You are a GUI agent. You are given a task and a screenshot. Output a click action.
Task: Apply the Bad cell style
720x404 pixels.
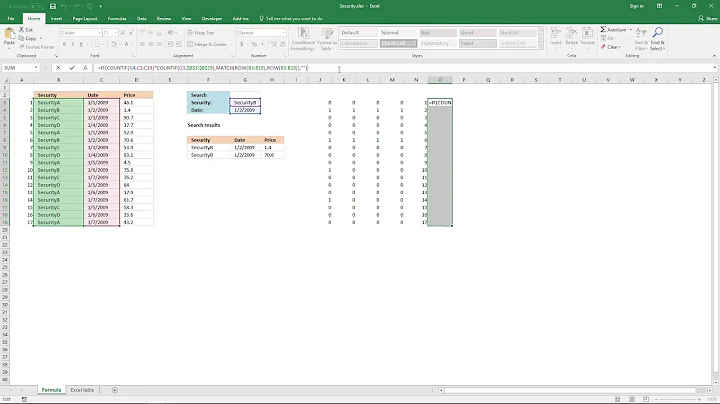(x=438, y=33)
